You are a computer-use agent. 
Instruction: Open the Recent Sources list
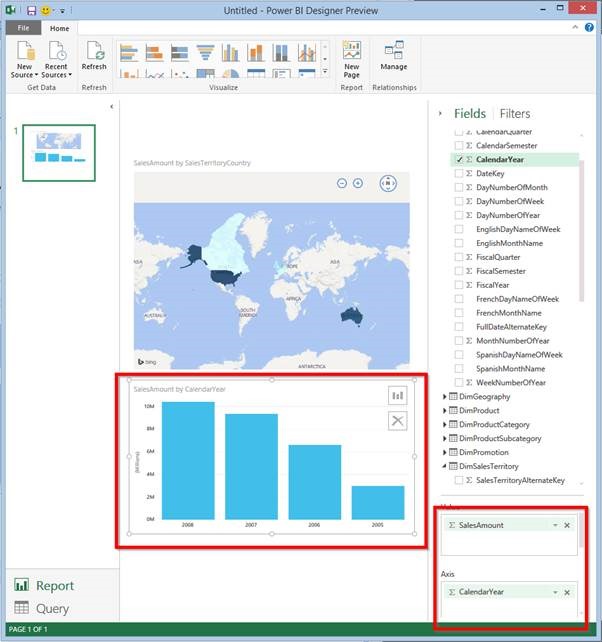[57, 59]
